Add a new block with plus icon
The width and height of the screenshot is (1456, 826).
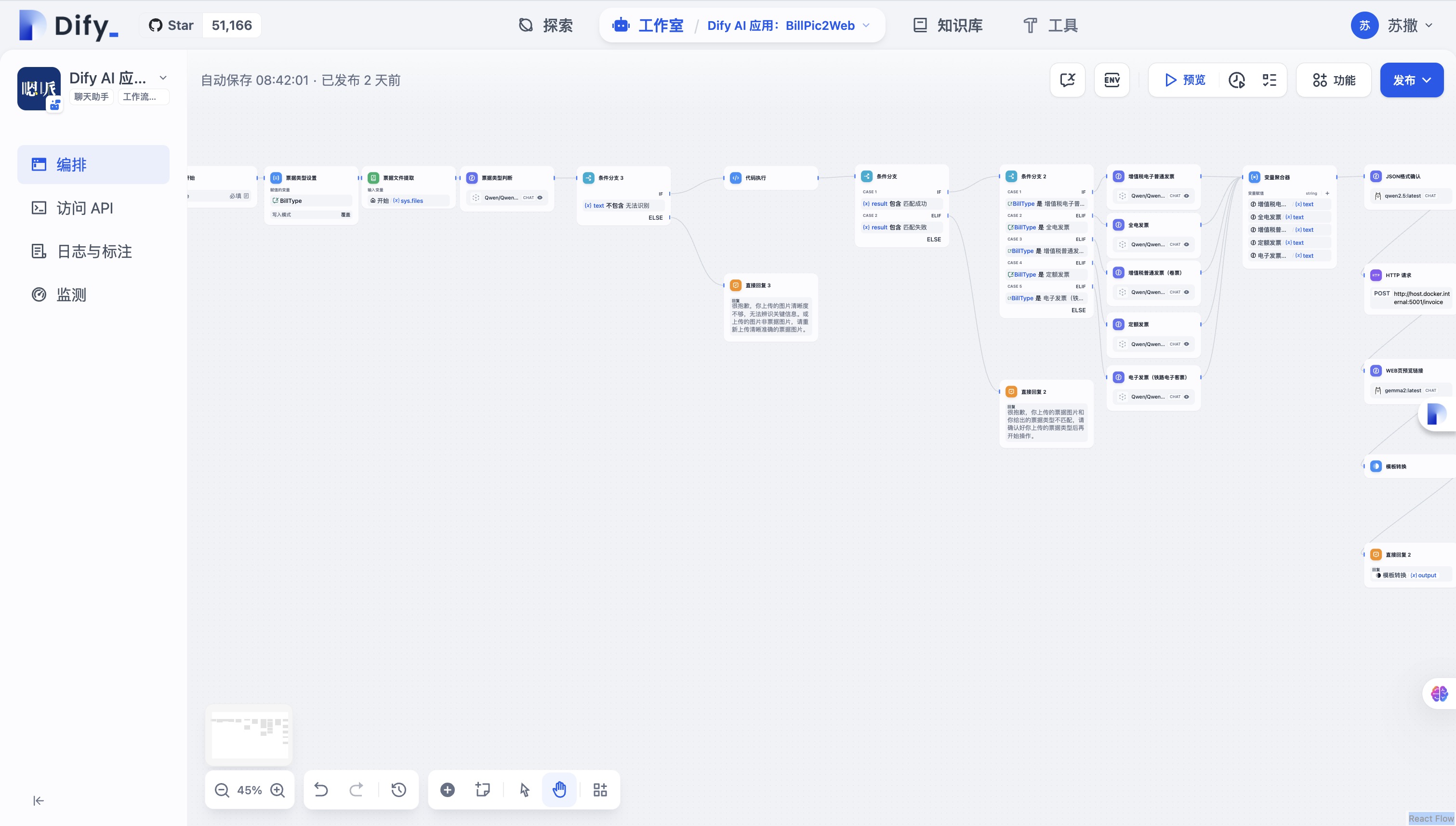[x=448, y=790]
